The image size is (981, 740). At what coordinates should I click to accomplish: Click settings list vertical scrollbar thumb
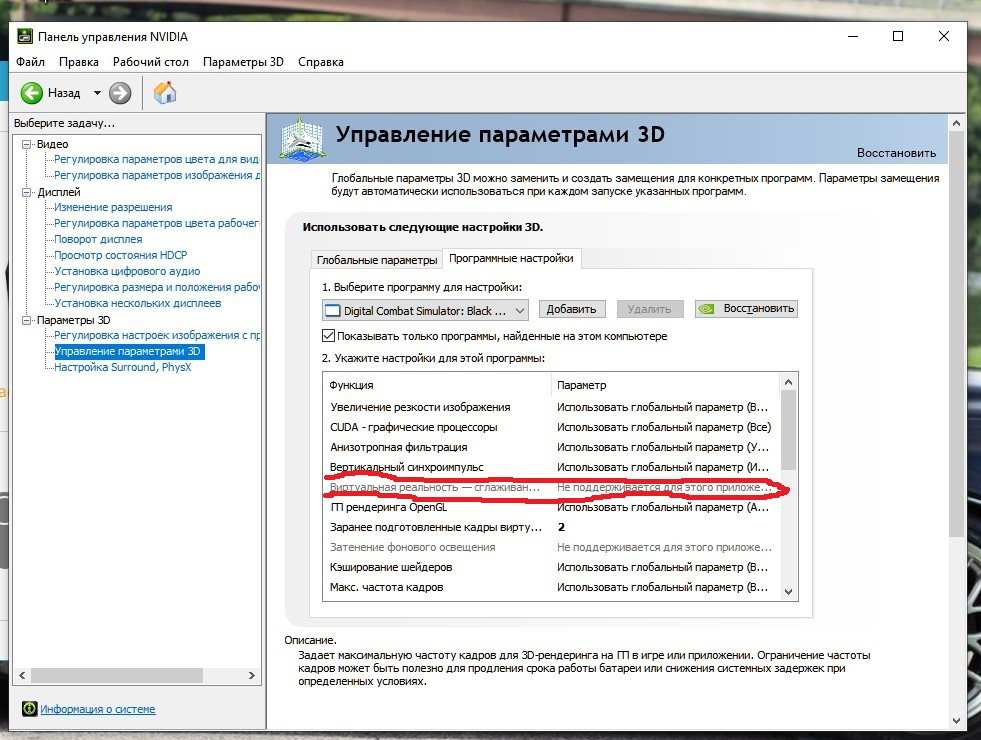(788, 430)
